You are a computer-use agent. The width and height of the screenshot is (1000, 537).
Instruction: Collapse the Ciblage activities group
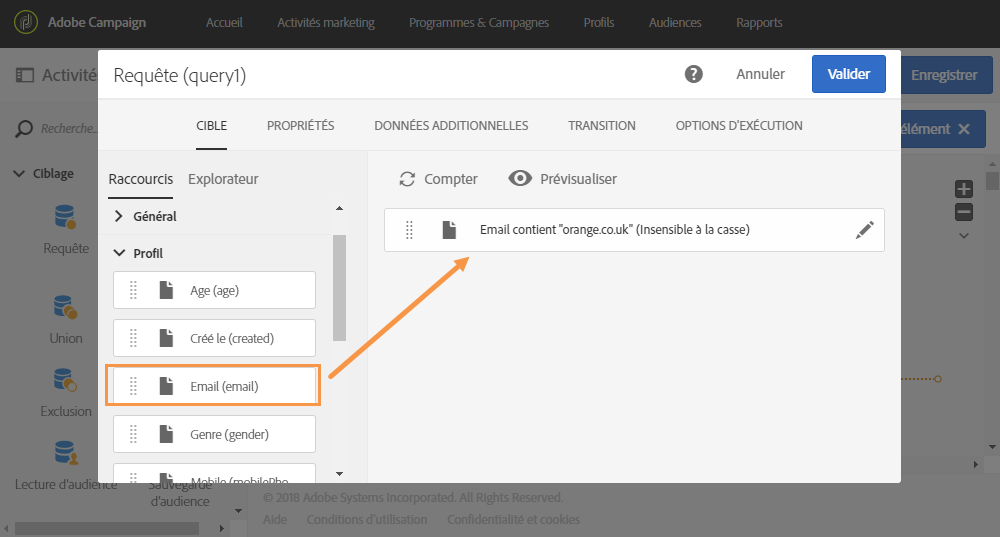pos(19,173)
